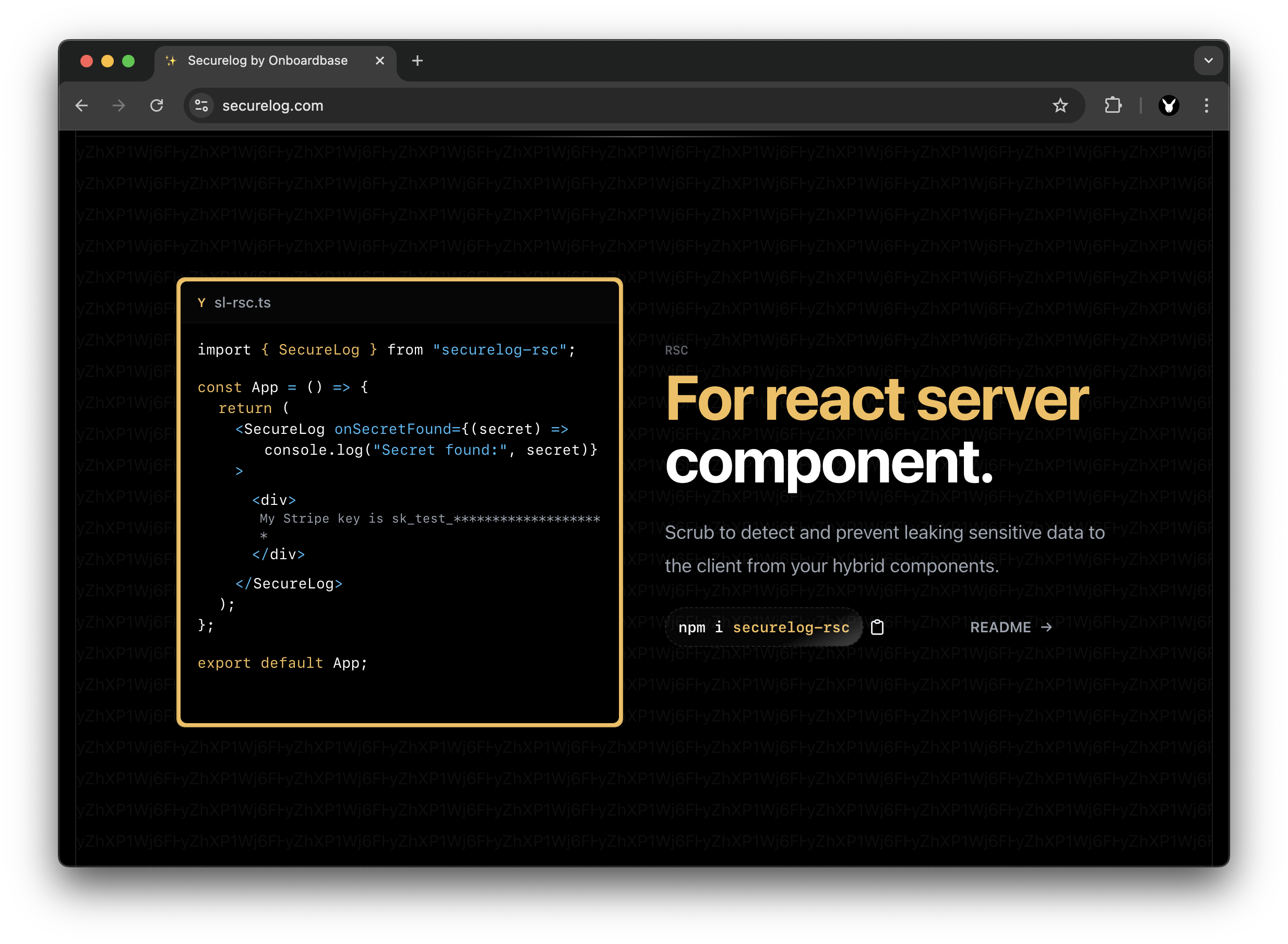
Task: Select the Securelog by Onboardbase tab
Action: coord(276,61)
